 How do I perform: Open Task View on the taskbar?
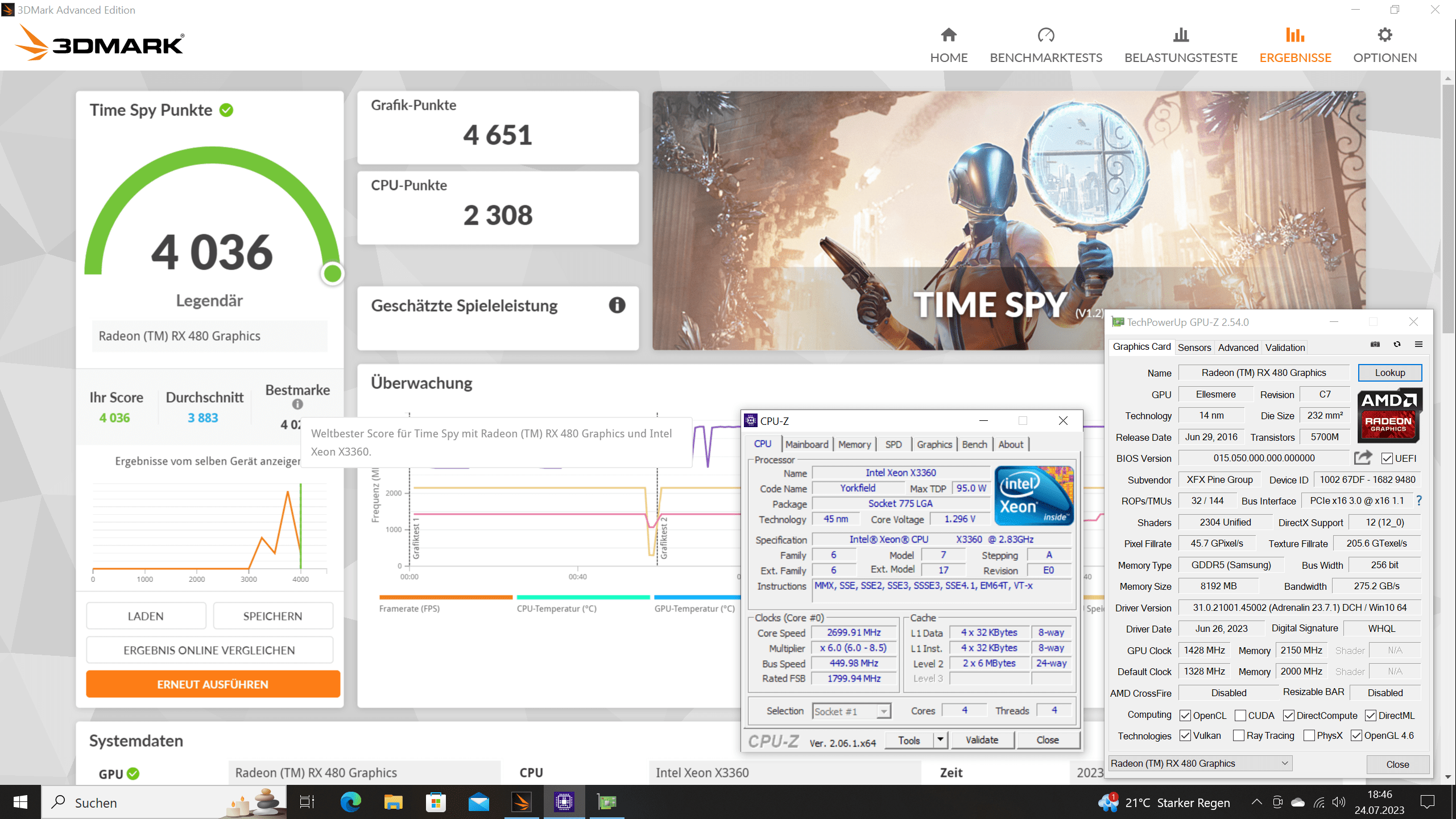point(307,803)
